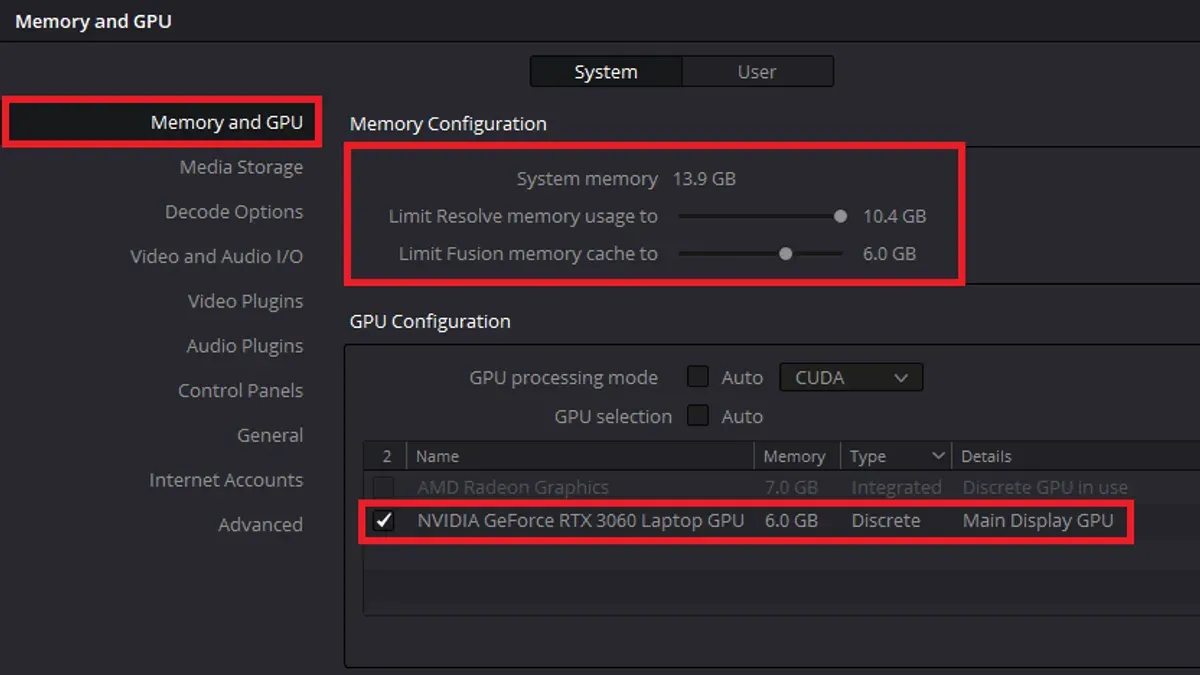Open Advanced settings in sidebar
Screen dimensions: 1200x675
click(260, 524)
